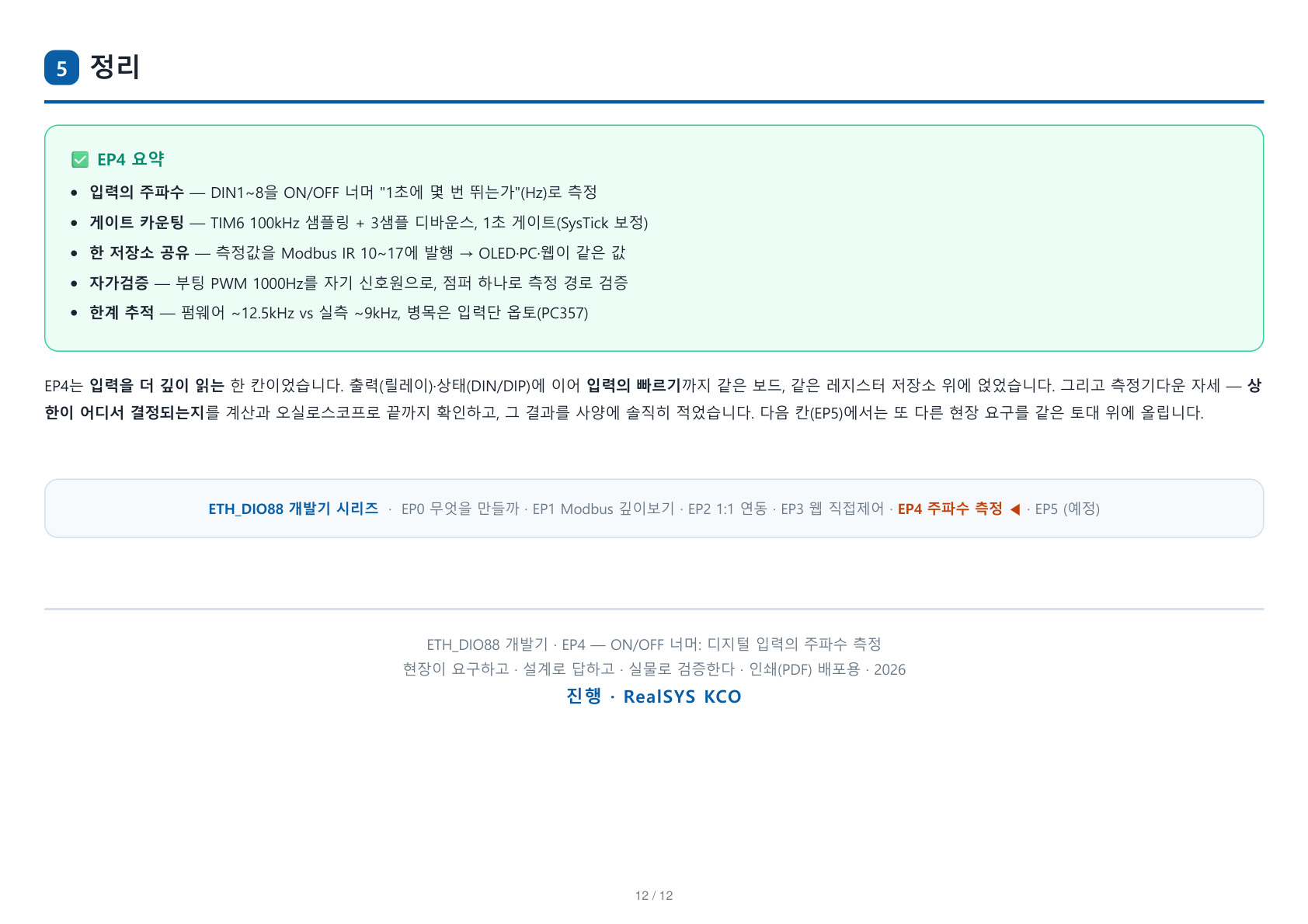Open the EP3 웹 직접제어 entry
Image resolution: width=1308 pixels, height=924 pixels.
[x=832, y=509]
